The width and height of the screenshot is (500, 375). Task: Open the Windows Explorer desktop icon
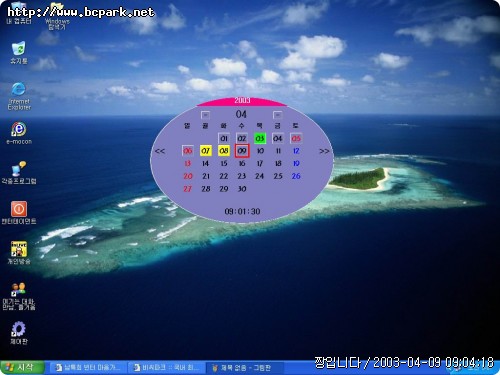tap(57, 15)
